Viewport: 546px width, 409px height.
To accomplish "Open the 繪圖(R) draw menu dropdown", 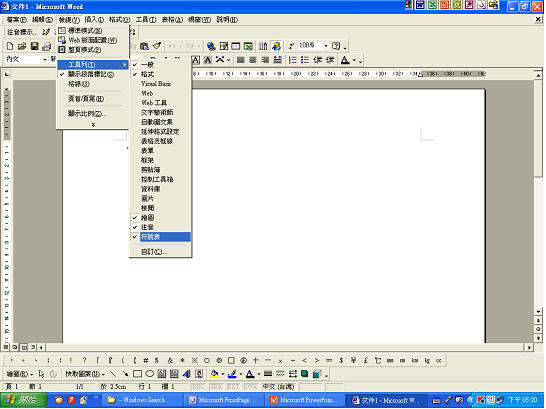I will click(x=19, y=374).
